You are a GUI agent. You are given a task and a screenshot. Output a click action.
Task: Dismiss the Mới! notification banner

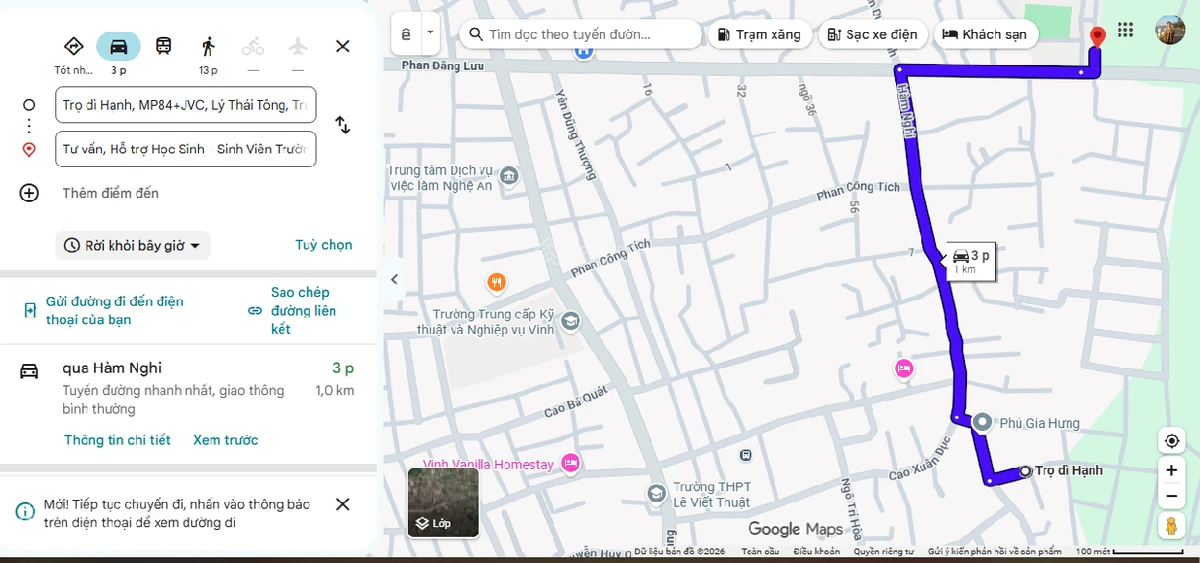point(343,504)
